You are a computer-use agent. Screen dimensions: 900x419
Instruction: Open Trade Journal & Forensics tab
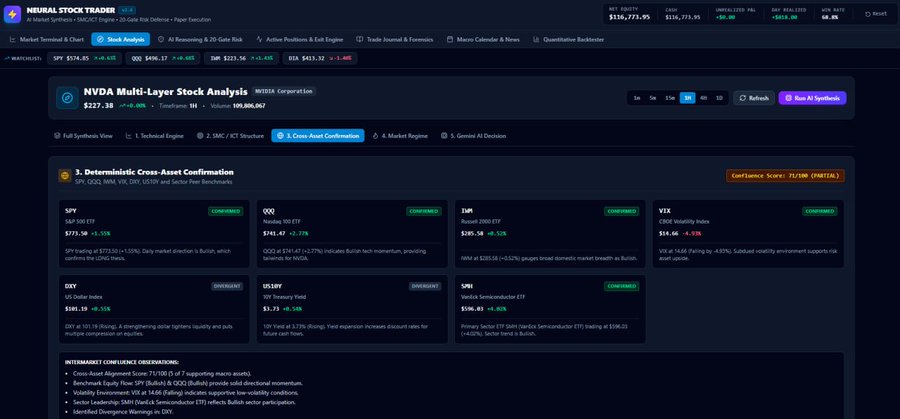pyautogui.click(x=394, y=40)
